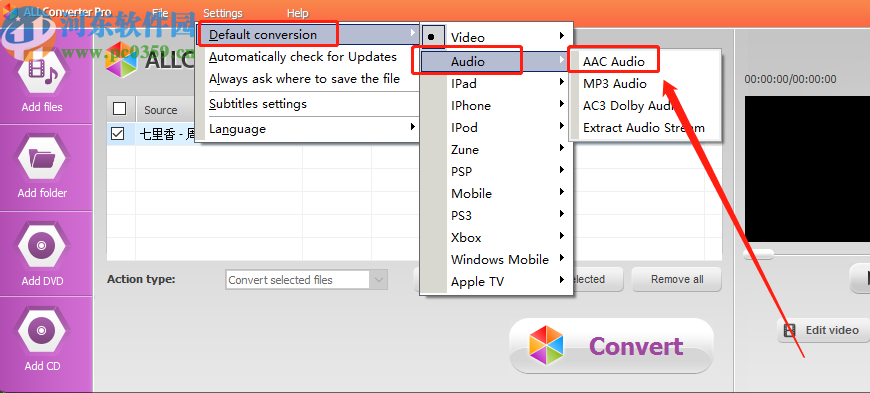
Task: Choose Extract Audio Stream option
Action: pos(645,128)
